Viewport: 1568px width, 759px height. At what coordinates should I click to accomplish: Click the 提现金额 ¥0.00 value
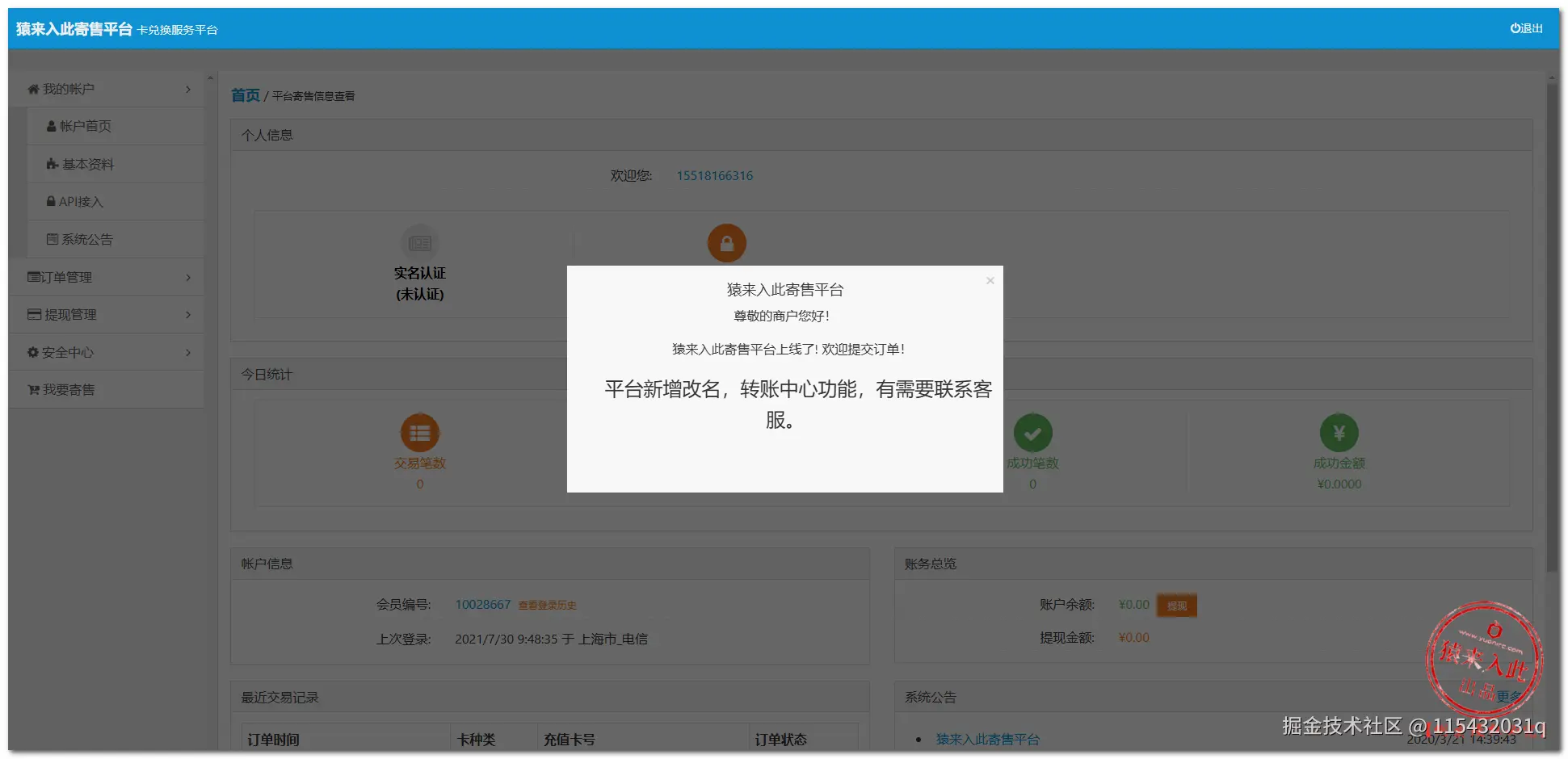[1134, 638]
